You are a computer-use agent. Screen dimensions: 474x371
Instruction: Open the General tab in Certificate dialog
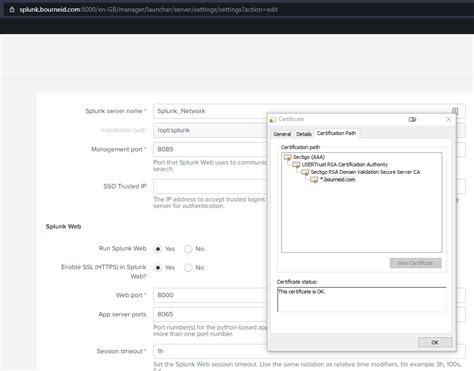282,134
